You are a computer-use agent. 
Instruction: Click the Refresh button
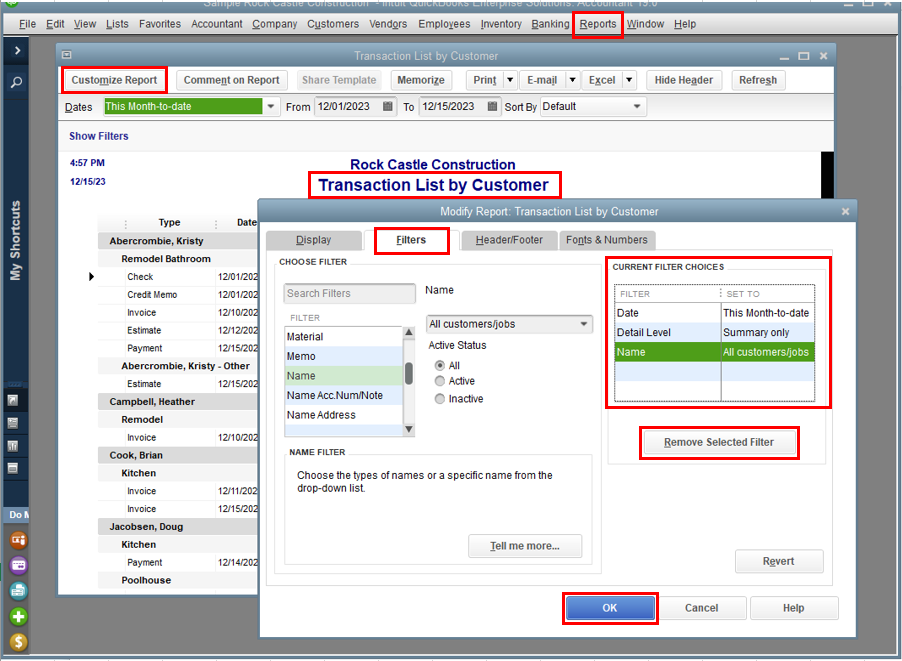[x=758, y=80]
